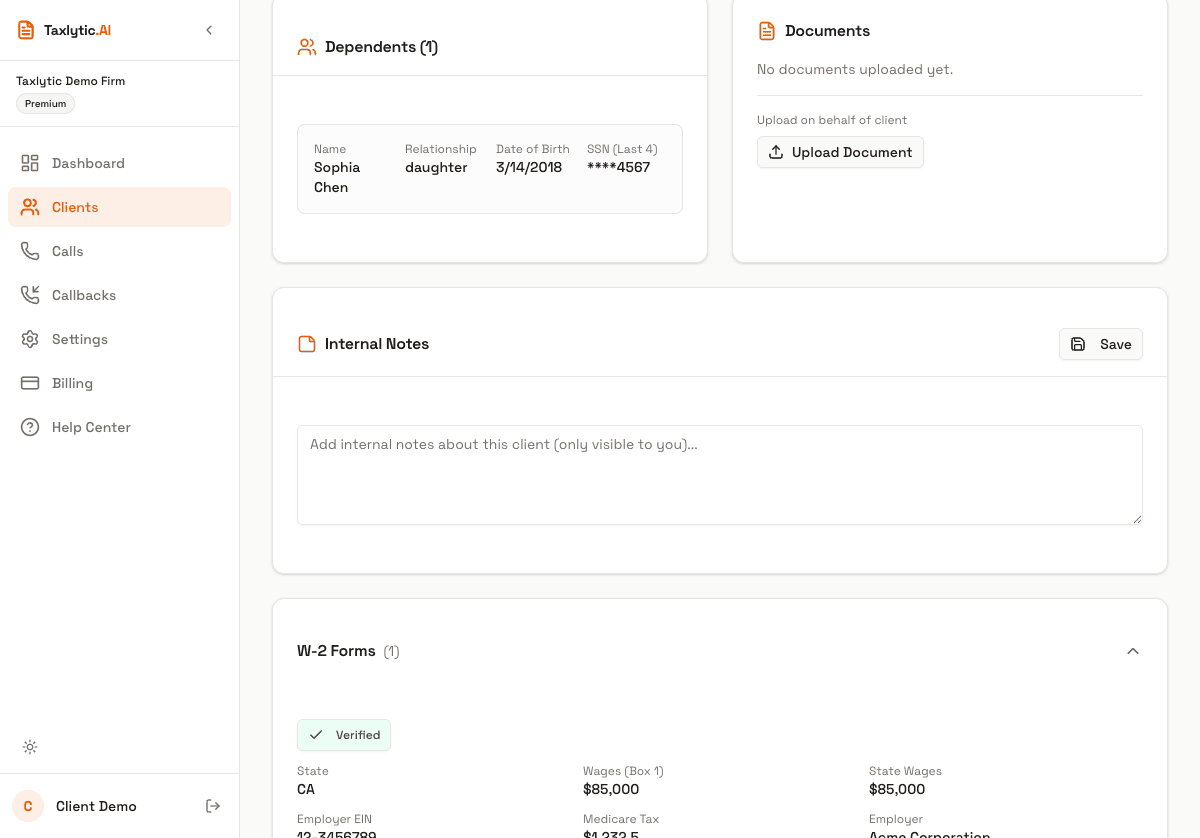Open Settings from the sidebar

tap(79, 338)
